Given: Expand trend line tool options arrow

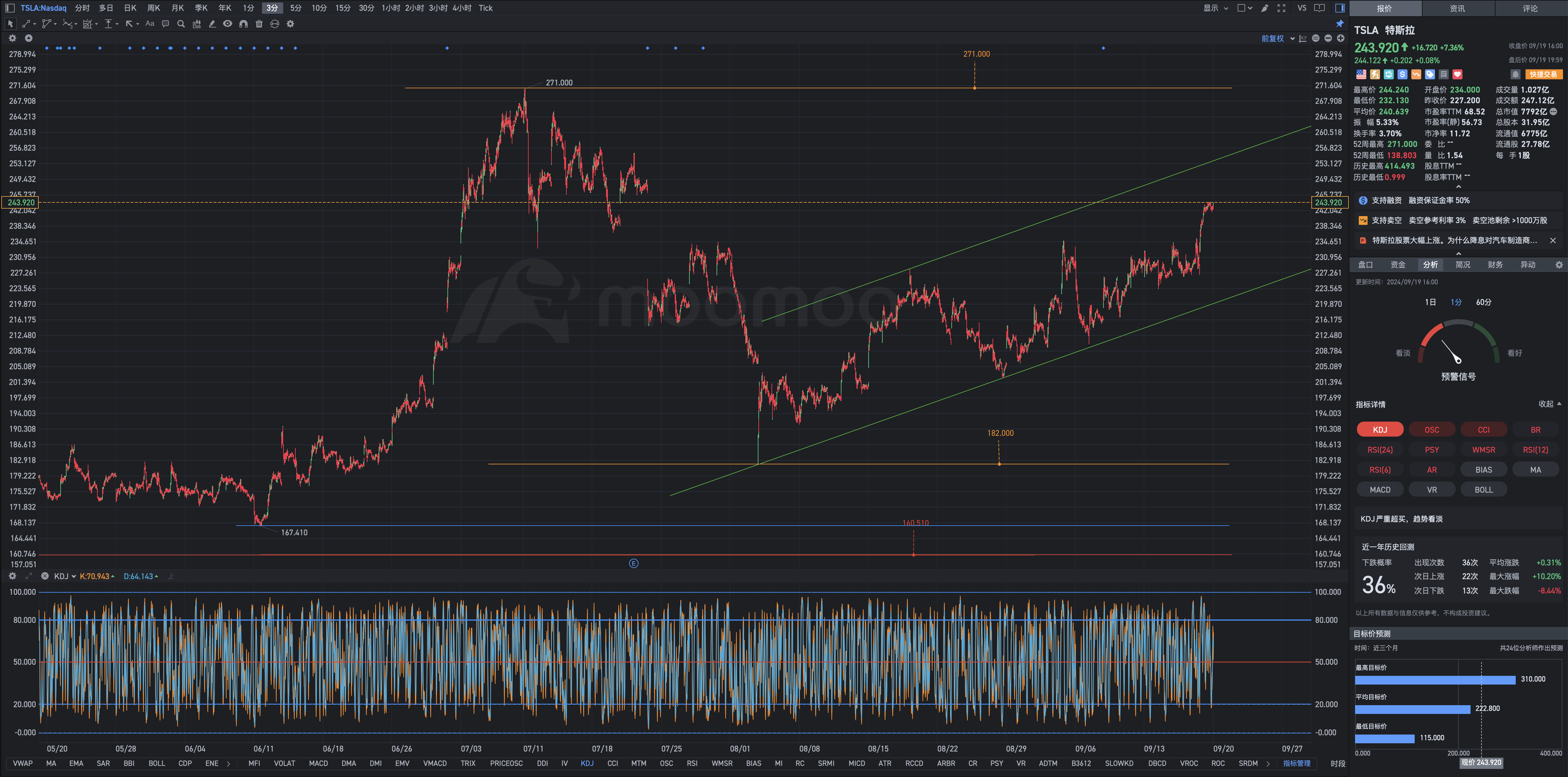Looking at the screenshot, I should coord(35,24).
